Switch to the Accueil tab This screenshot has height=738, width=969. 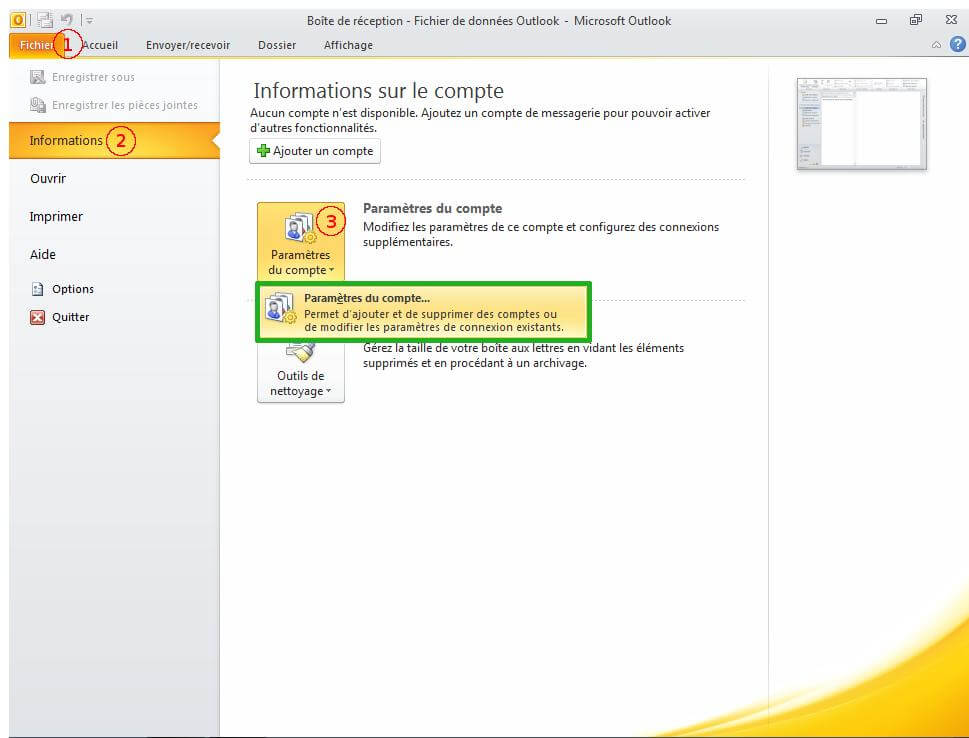click(100, 45)
